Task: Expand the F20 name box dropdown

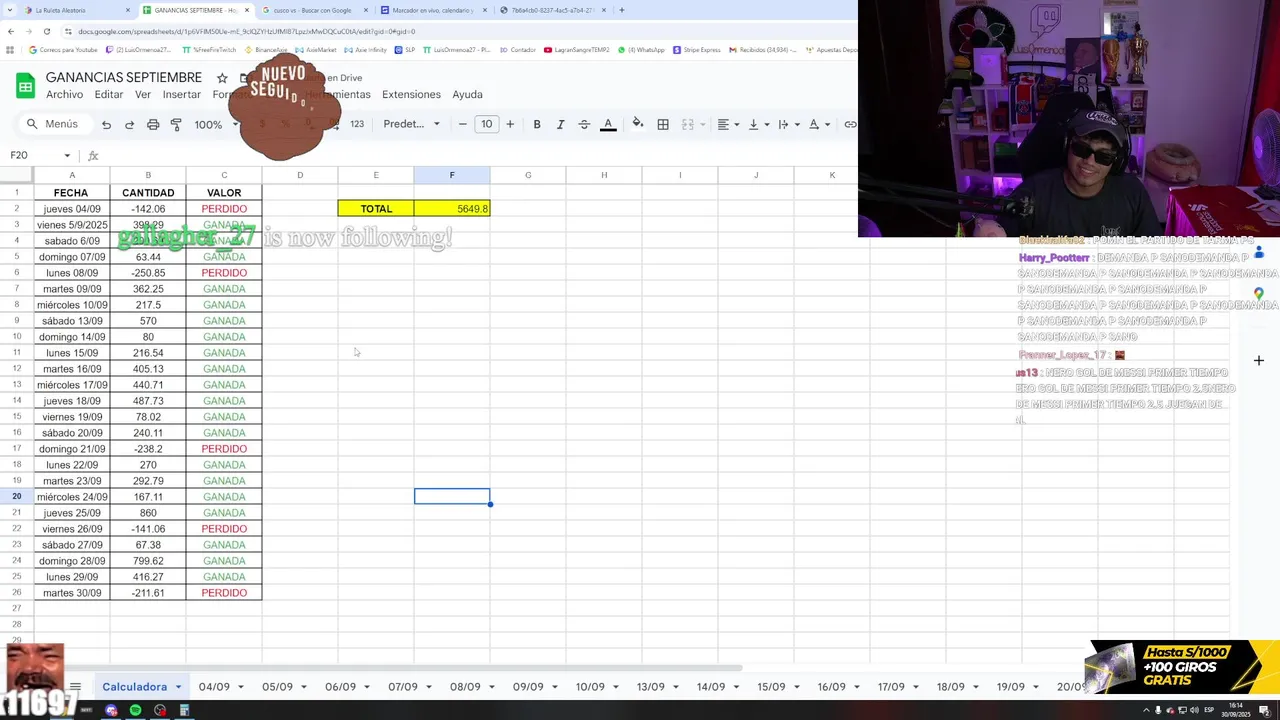Action: pos(67,155)
